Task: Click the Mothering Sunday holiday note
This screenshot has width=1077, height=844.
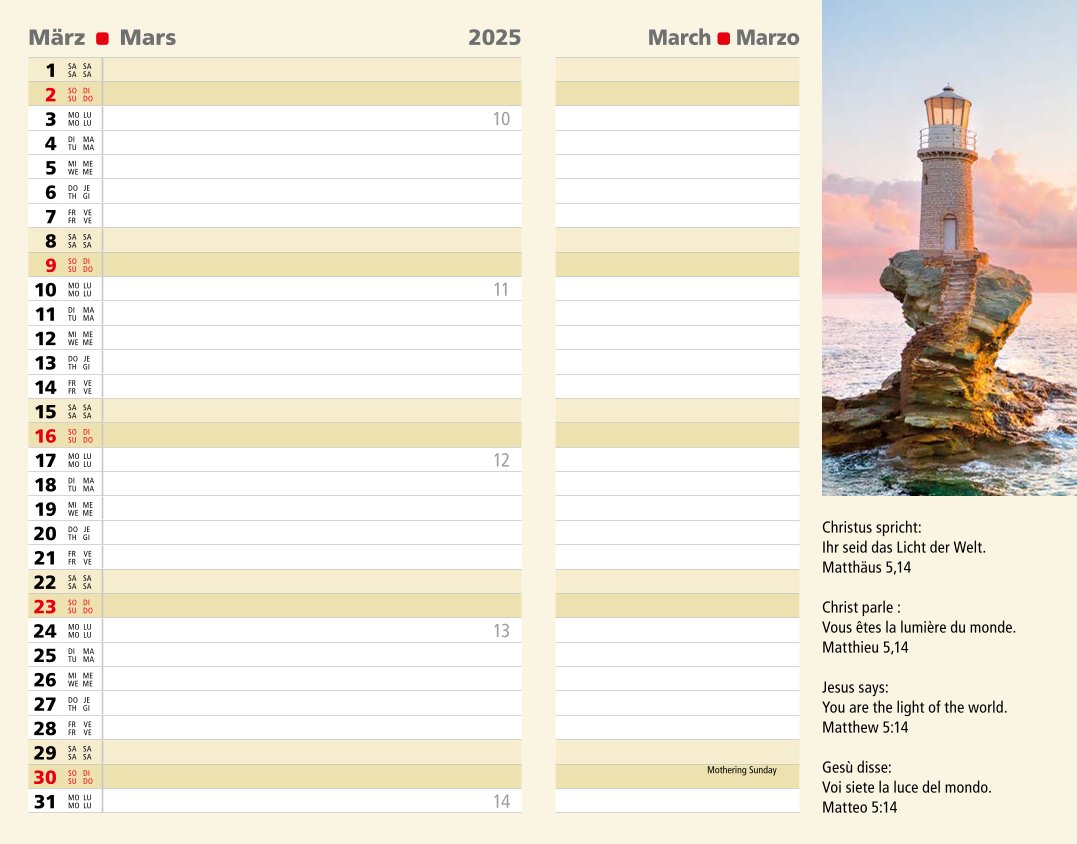Action: tap(741, 770)
